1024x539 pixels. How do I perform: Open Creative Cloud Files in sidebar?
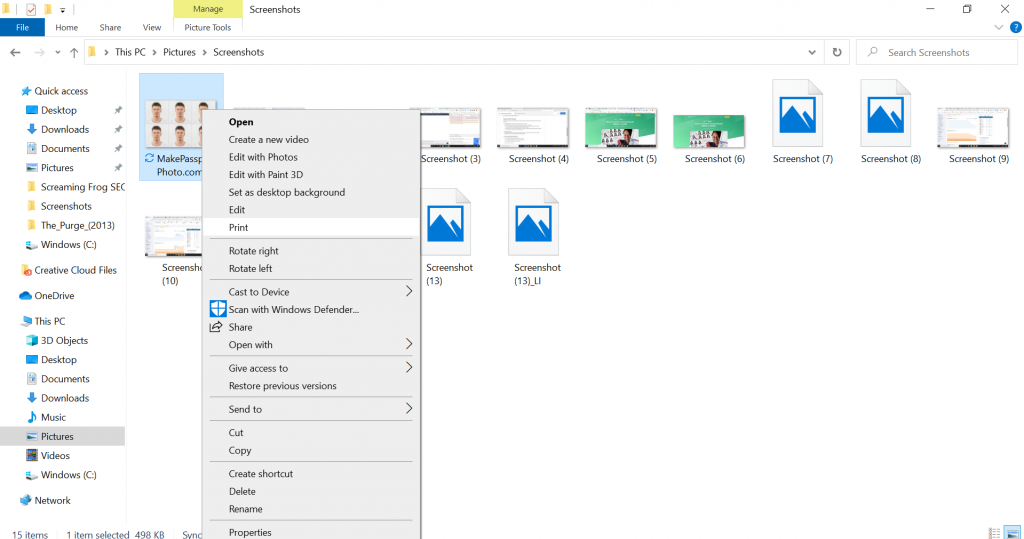(x=75, y=270)
